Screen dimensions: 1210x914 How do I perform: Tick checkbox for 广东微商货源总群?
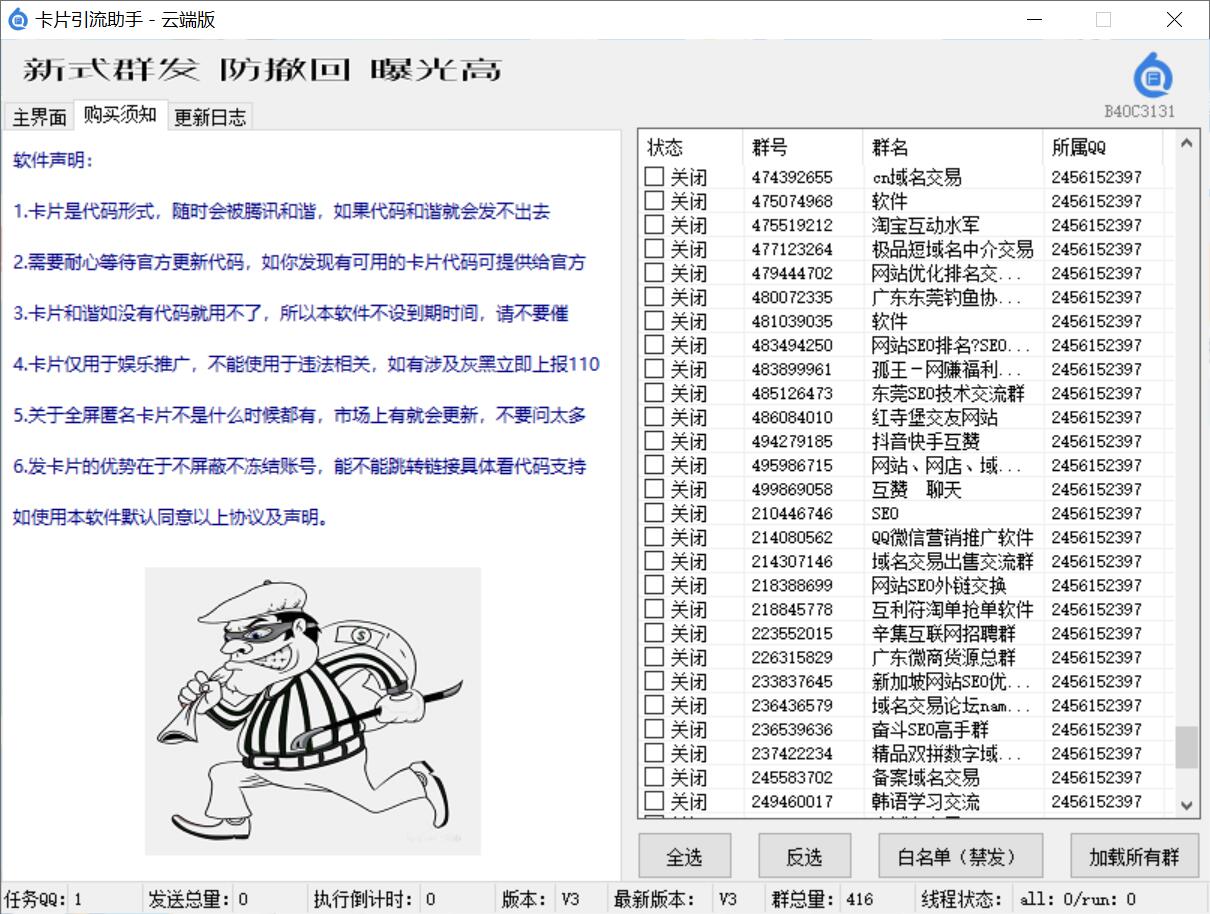(654, 657)
